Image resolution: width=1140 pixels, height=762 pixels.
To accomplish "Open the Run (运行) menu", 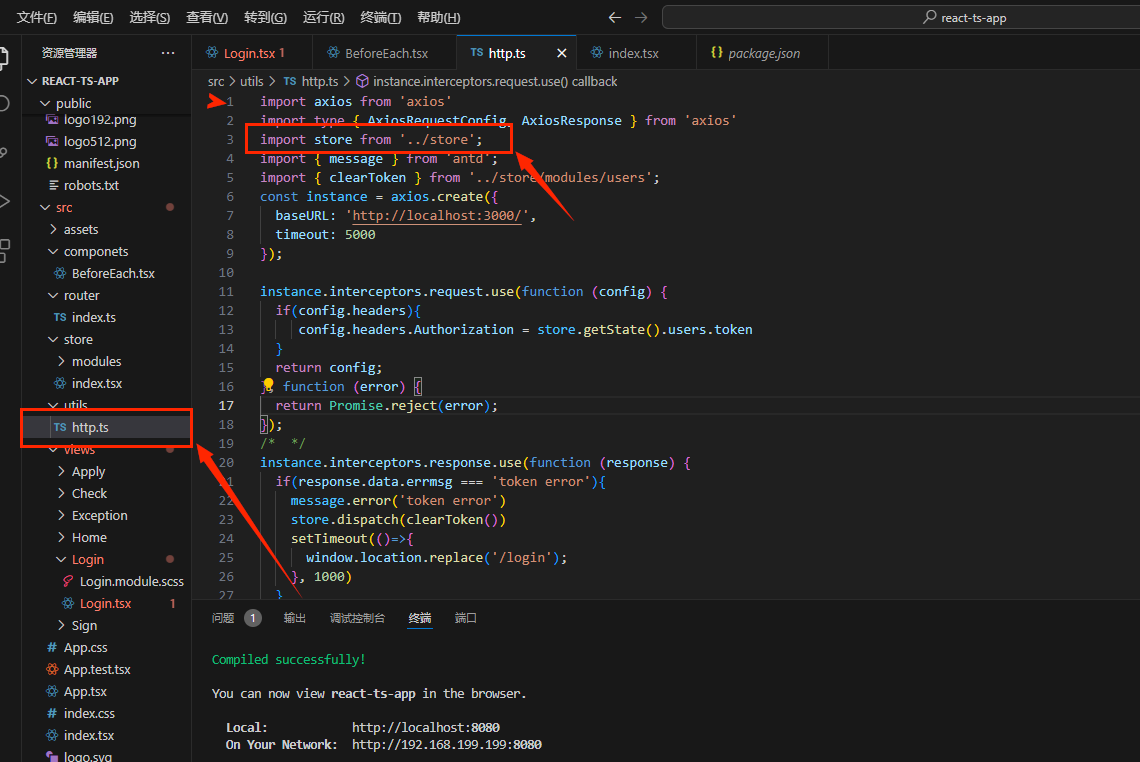I will [x=324, y=17].
